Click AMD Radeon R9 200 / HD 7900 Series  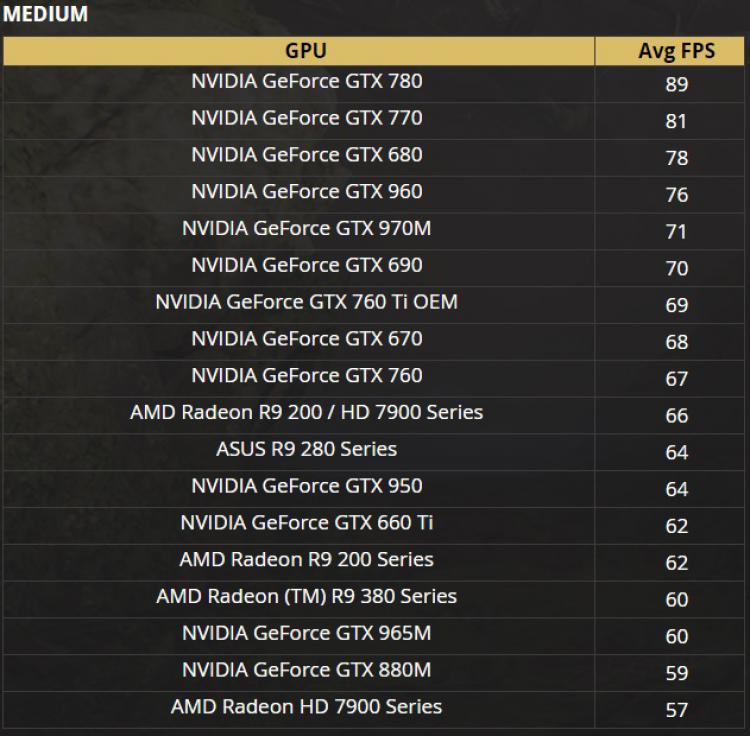306,412
